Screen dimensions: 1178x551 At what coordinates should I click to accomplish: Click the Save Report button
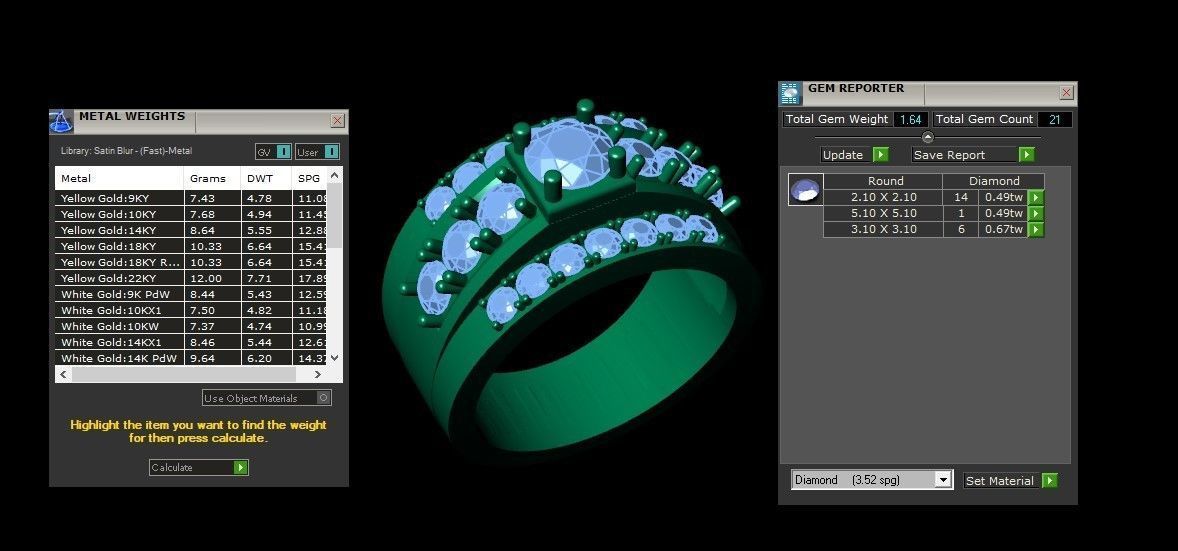[965, 155]
